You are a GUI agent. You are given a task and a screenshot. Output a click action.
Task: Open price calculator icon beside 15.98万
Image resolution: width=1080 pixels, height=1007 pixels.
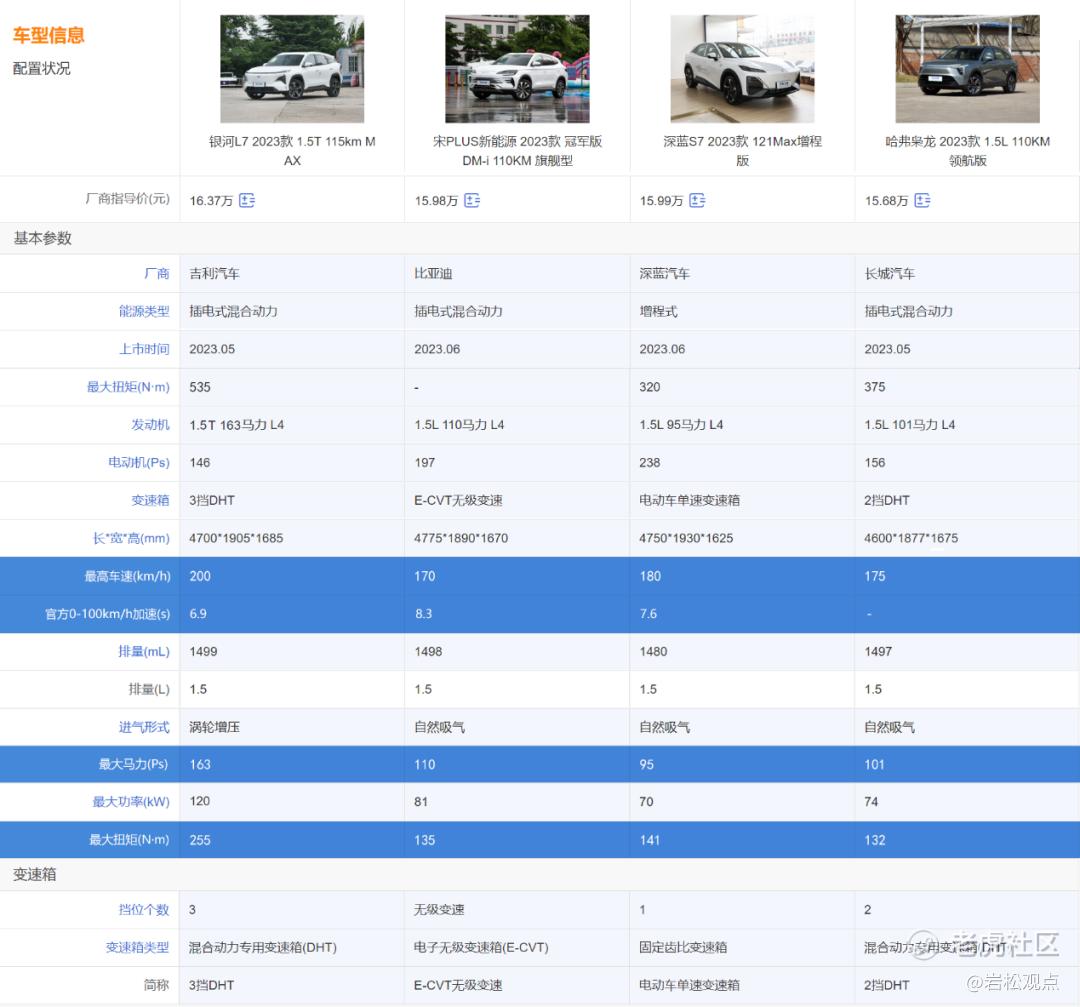472,200
